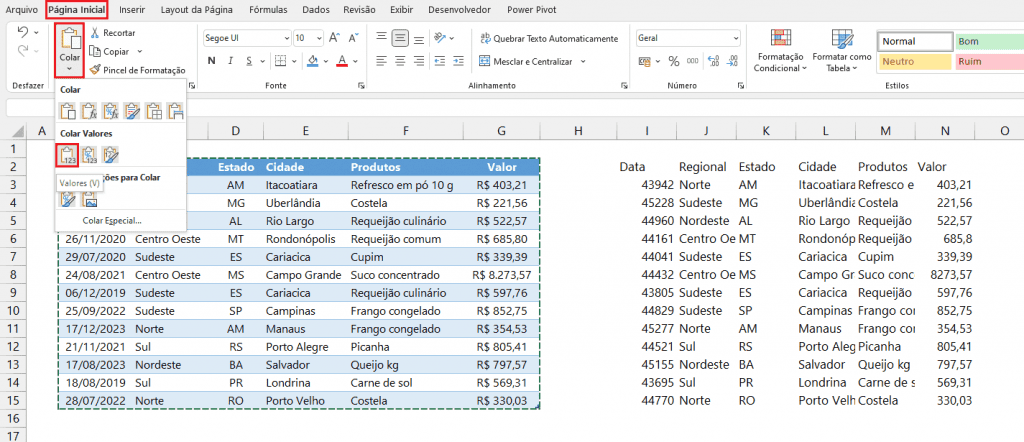
Task: Open the Segoe UI font name dropdown
Action: coord(286,38)
